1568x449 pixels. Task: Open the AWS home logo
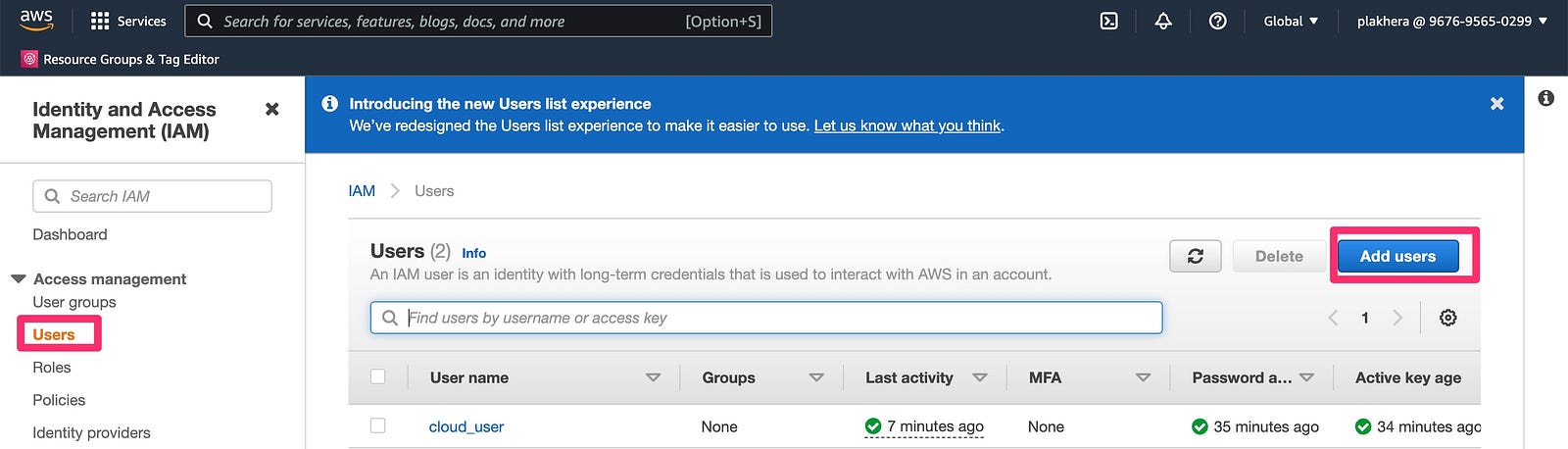[x=36, y=21]
